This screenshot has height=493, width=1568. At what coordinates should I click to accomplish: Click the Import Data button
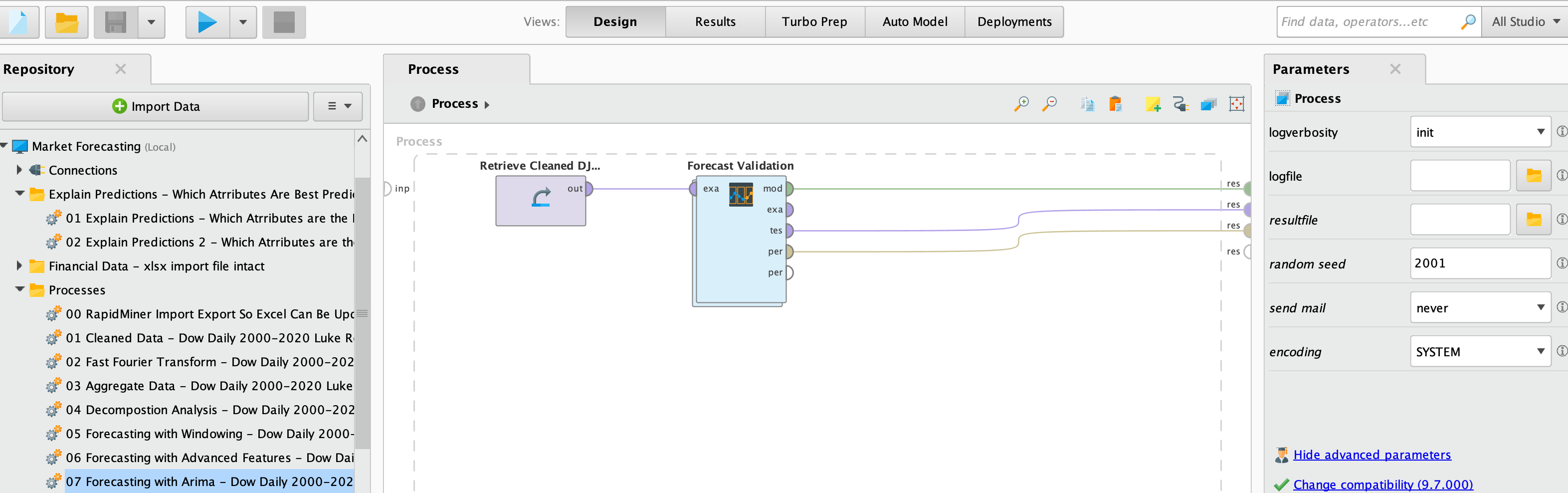point(156,106)
